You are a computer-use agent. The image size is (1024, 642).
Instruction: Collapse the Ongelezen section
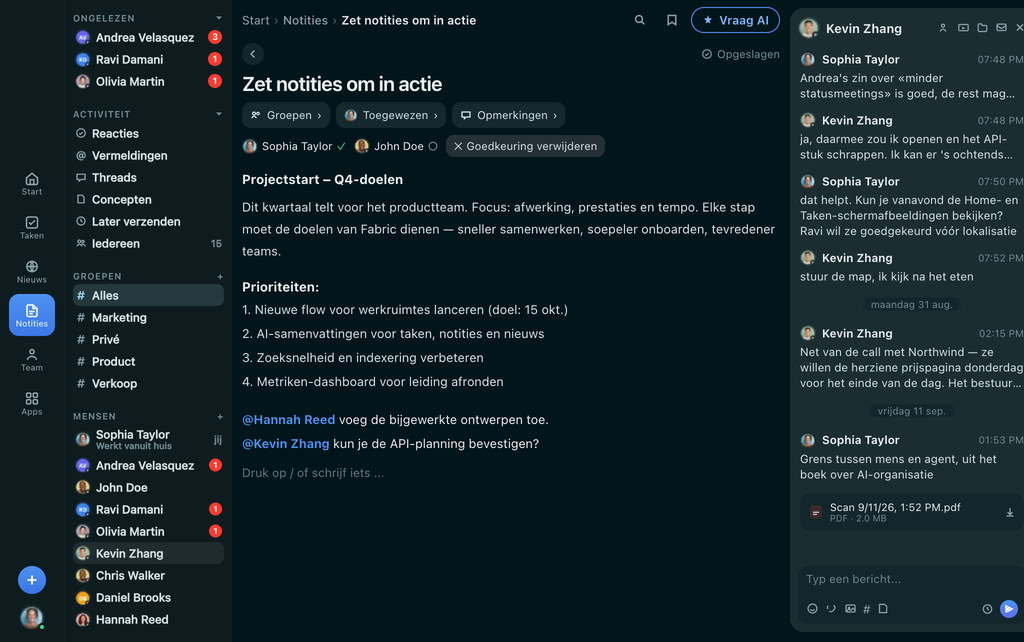click(219, 18)
